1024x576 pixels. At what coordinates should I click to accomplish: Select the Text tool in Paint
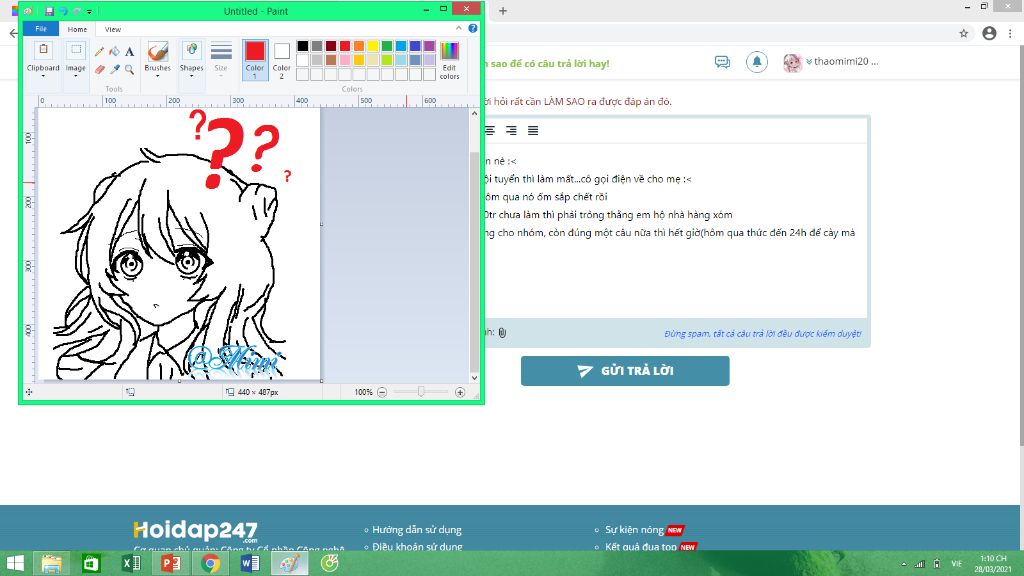[x=129, y=52]
